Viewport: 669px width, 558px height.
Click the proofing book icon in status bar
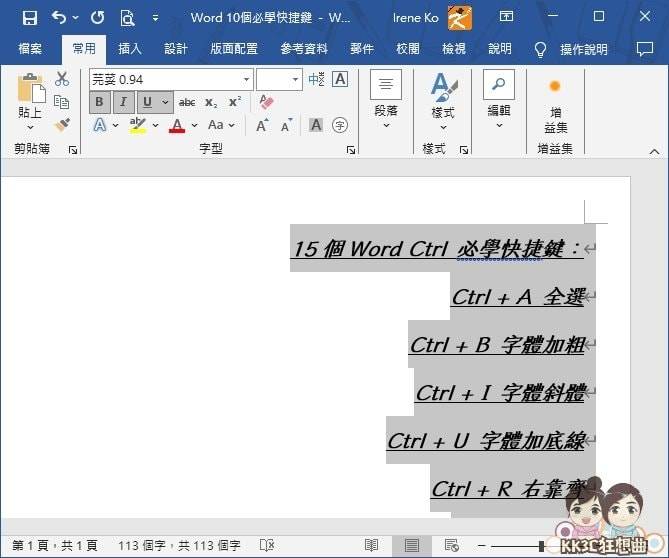point(267,545)
